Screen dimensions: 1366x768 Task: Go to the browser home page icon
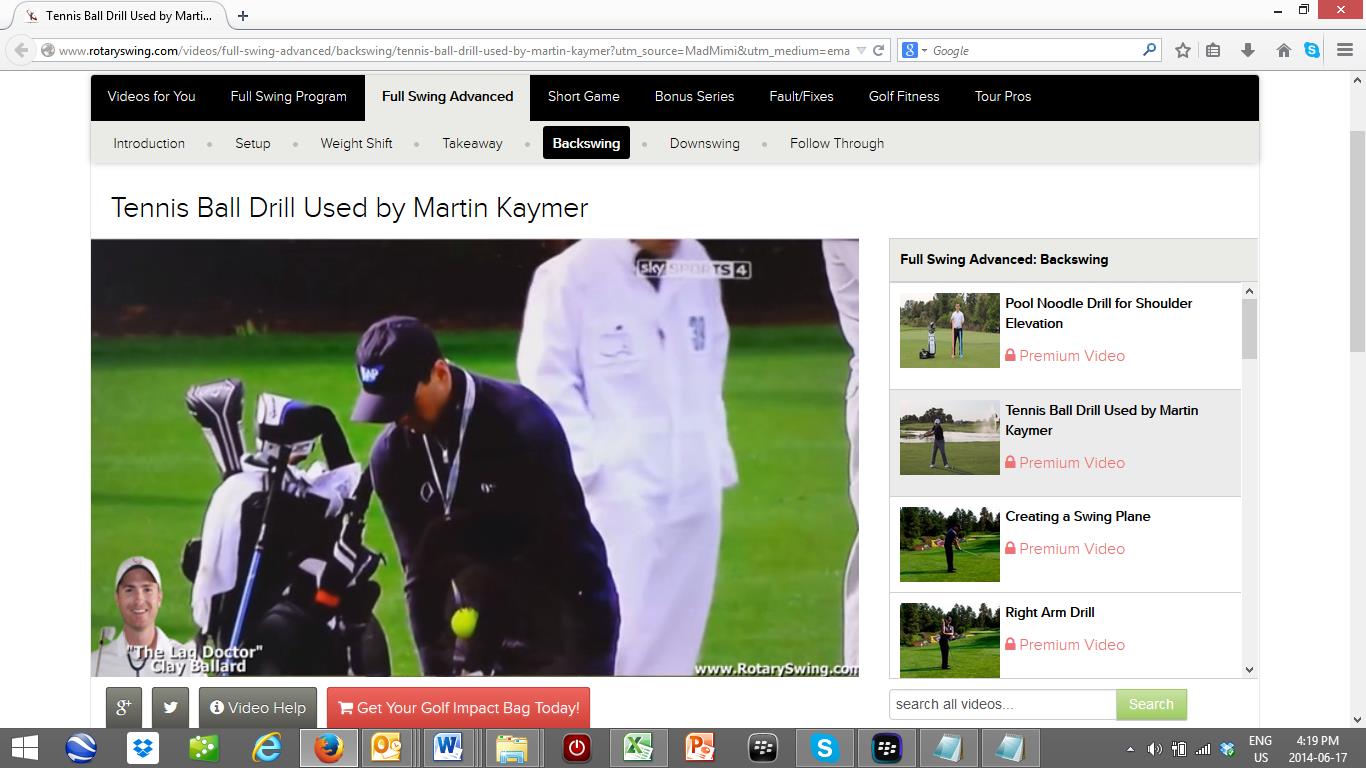pos(1284,50)
